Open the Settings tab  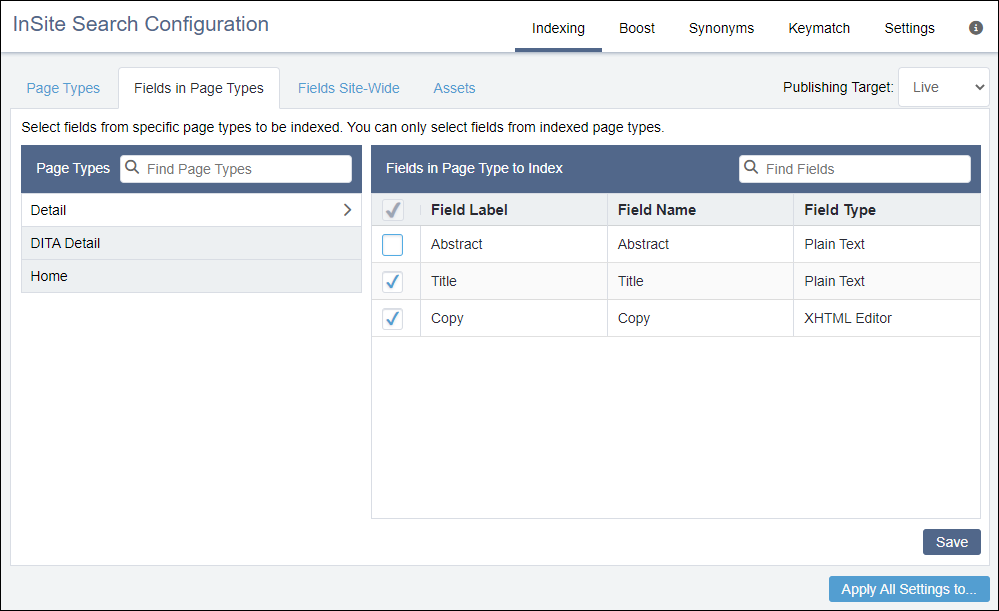(x=909, y=28)
